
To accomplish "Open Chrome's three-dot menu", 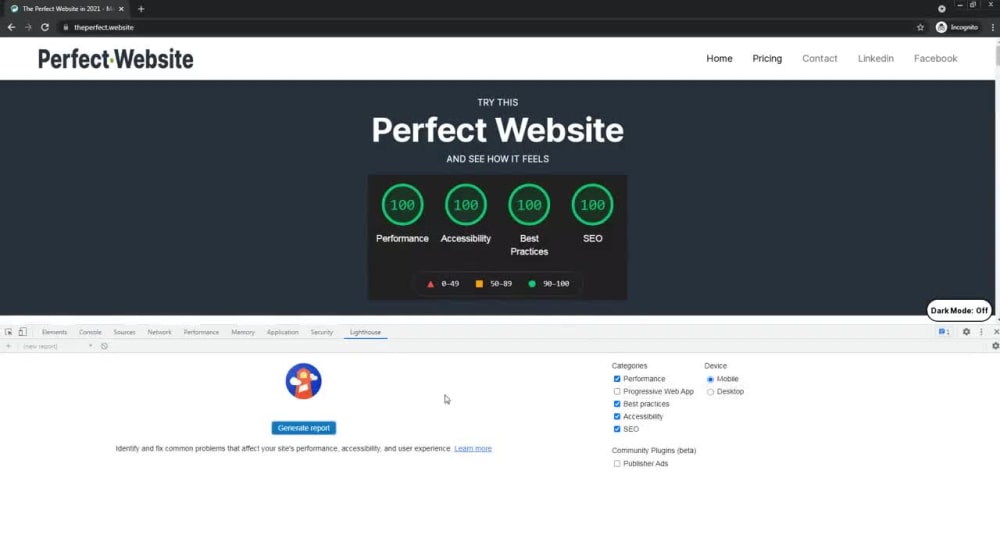I will pyautogui.click(x=992, y=27).
